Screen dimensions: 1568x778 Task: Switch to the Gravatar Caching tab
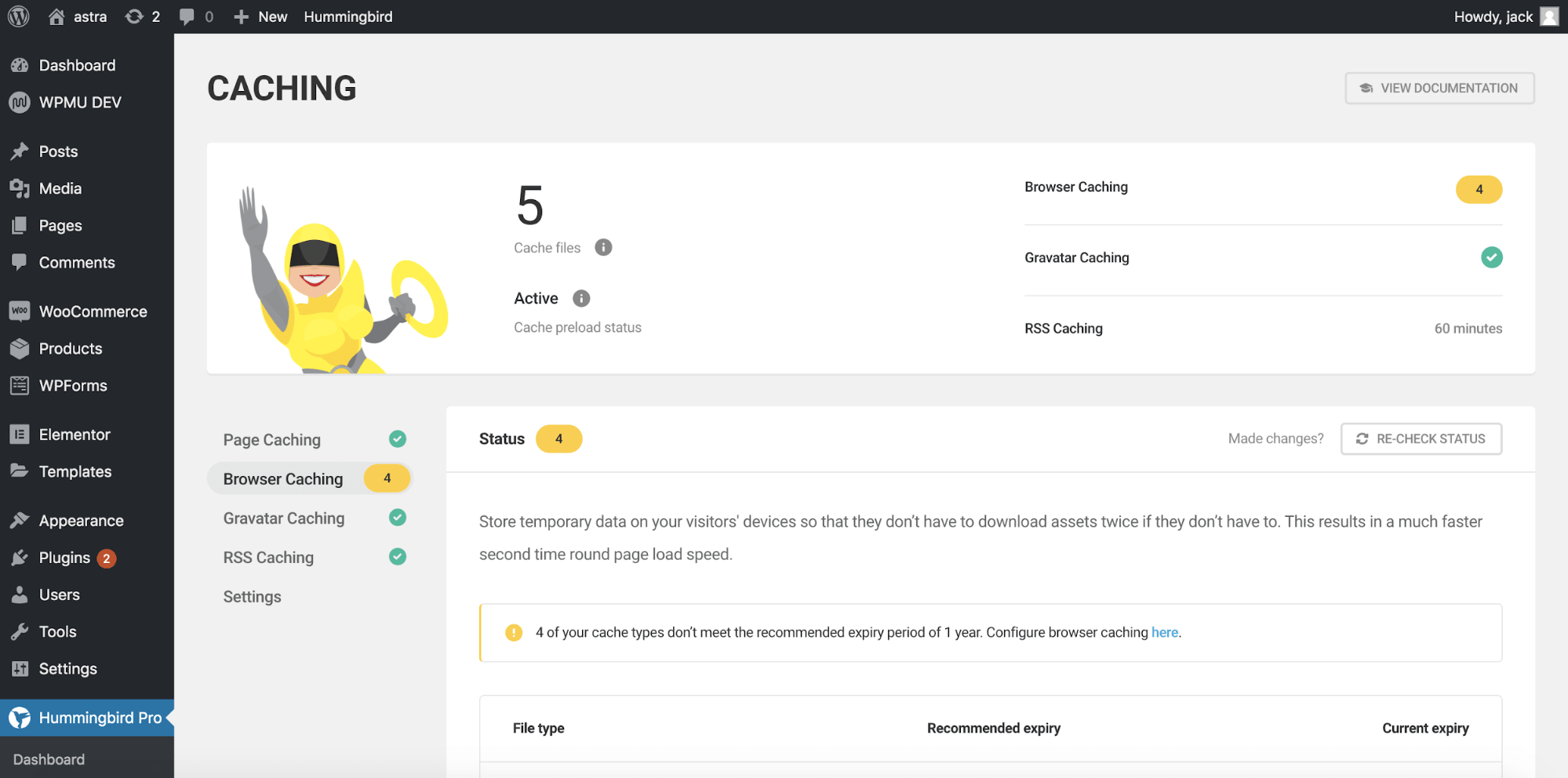click(283, 518)
